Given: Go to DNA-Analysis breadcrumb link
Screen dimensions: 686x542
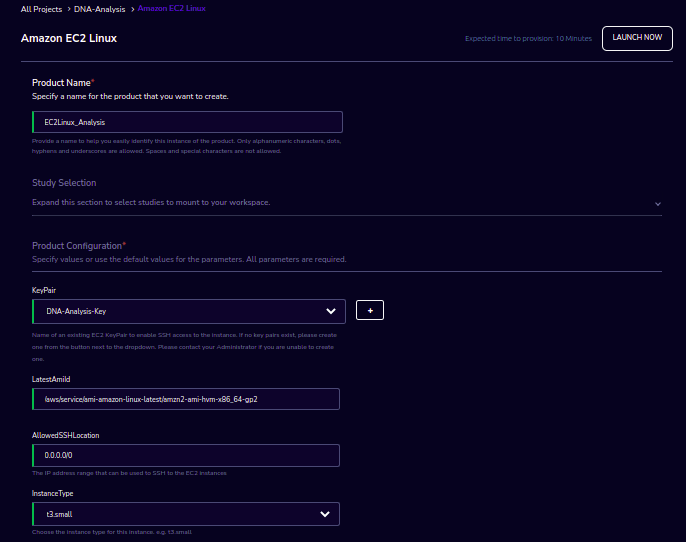Looking at the screenshot, I should [100, 9].
